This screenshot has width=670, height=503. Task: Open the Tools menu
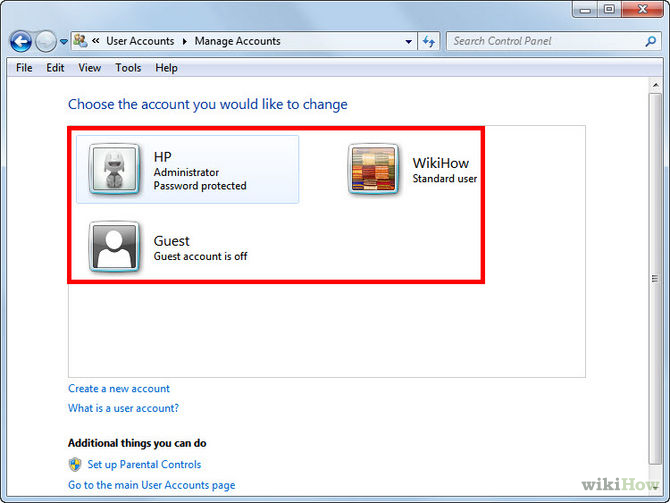[x=128, y=68]
